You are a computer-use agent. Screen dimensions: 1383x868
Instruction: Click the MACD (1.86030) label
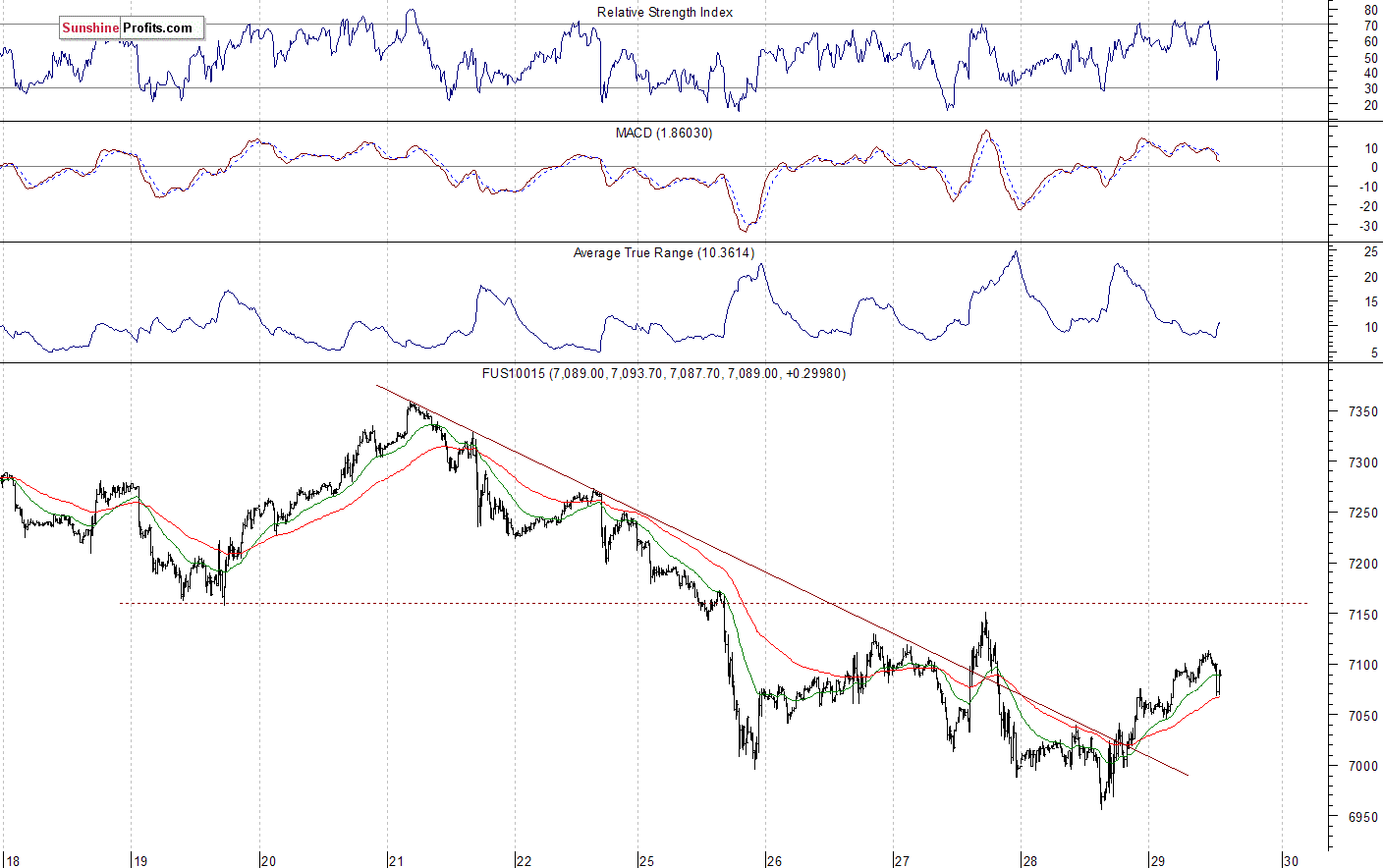coord(664,133)
